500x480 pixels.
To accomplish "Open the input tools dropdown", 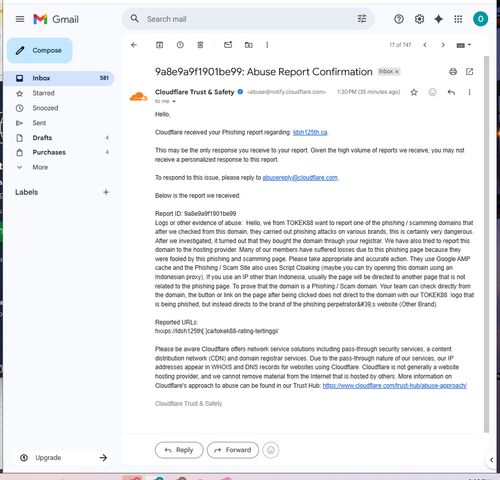I will click(464, 45).
